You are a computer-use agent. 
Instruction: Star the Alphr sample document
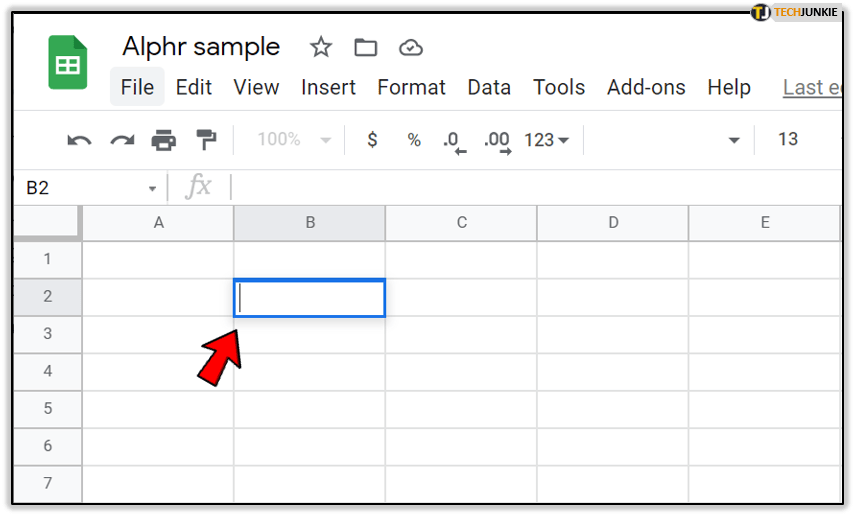coord(320,47)
